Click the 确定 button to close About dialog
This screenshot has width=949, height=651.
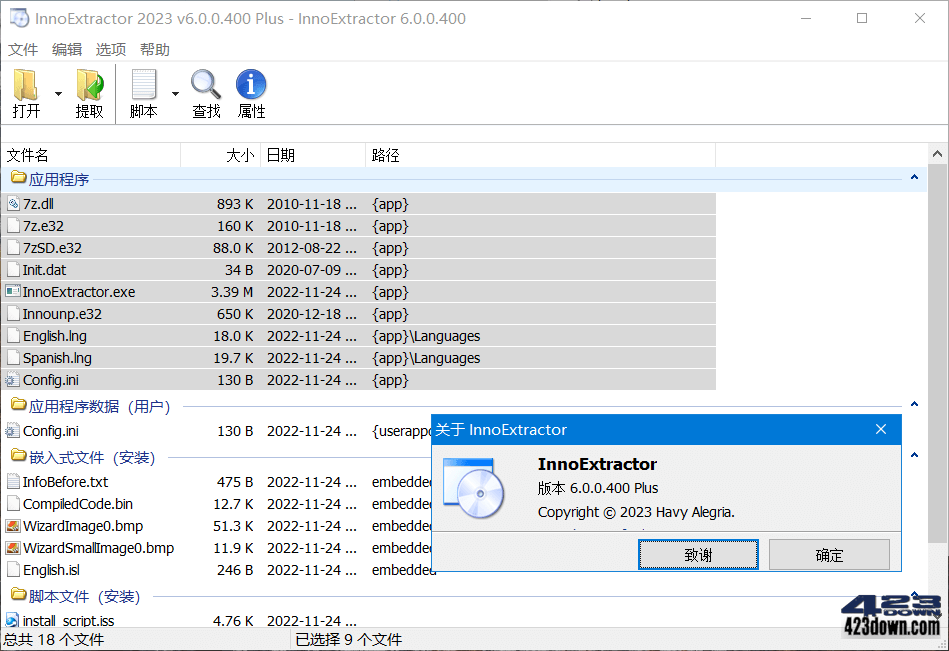click(829, 554)
